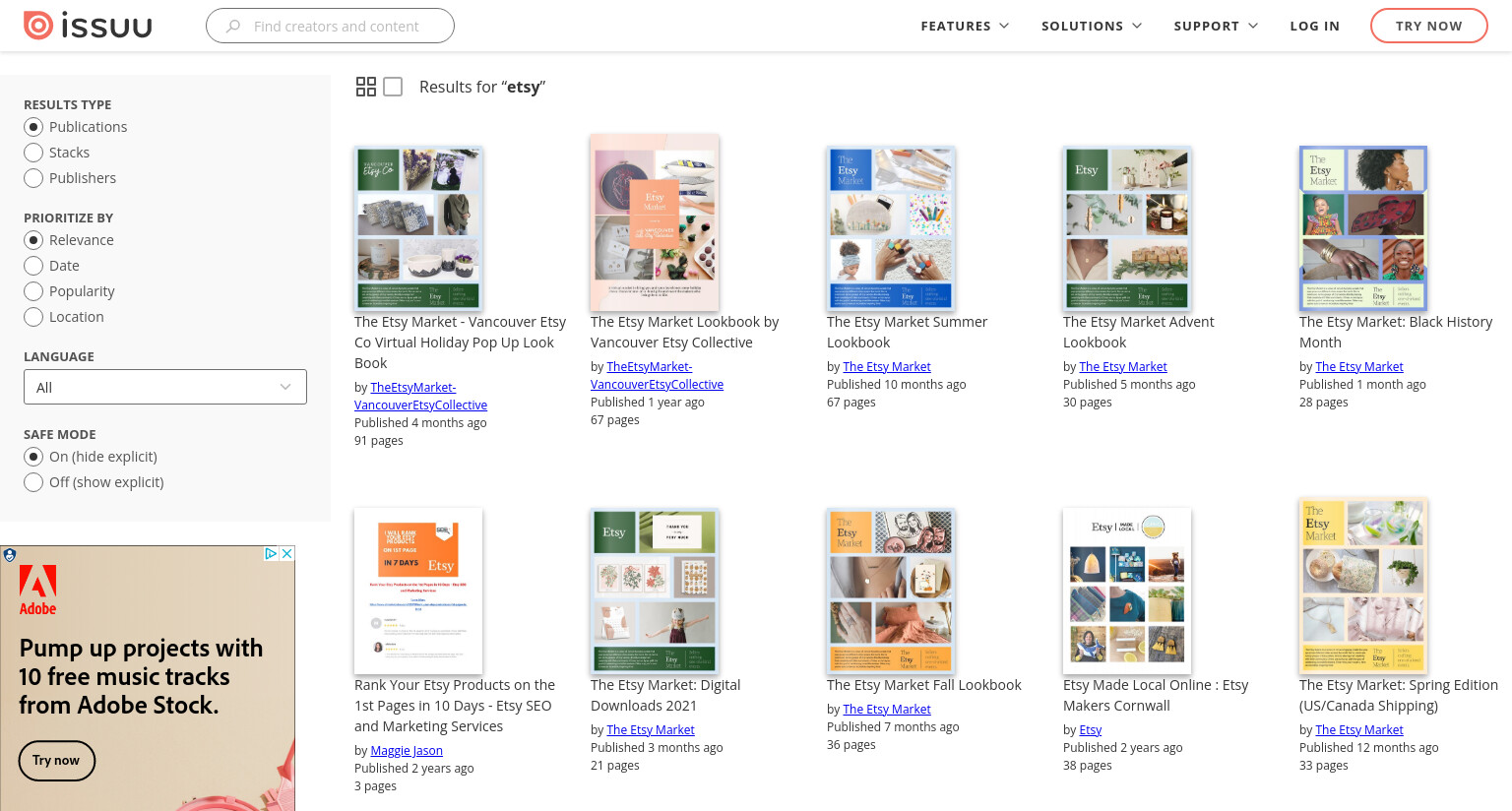Open title 'The Etsy Market Fall Lookbook'
The image size is (1512, 811).
[924, 685]
